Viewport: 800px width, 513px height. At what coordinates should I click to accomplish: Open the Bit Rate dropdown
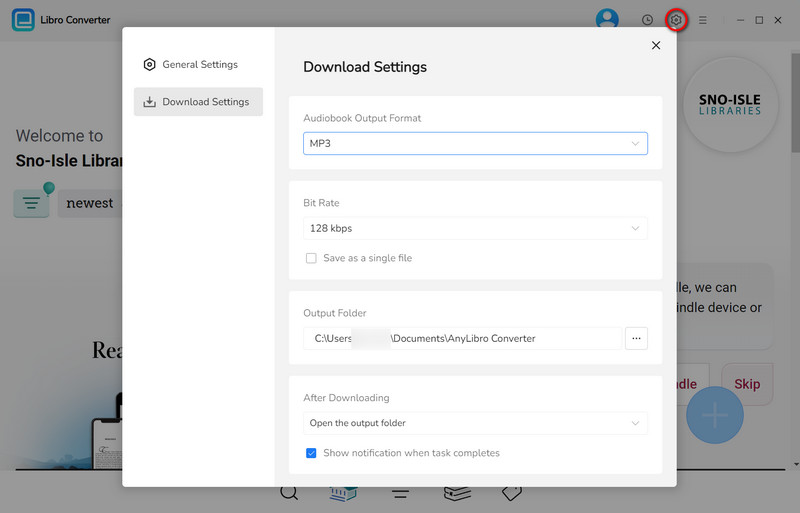475,228
